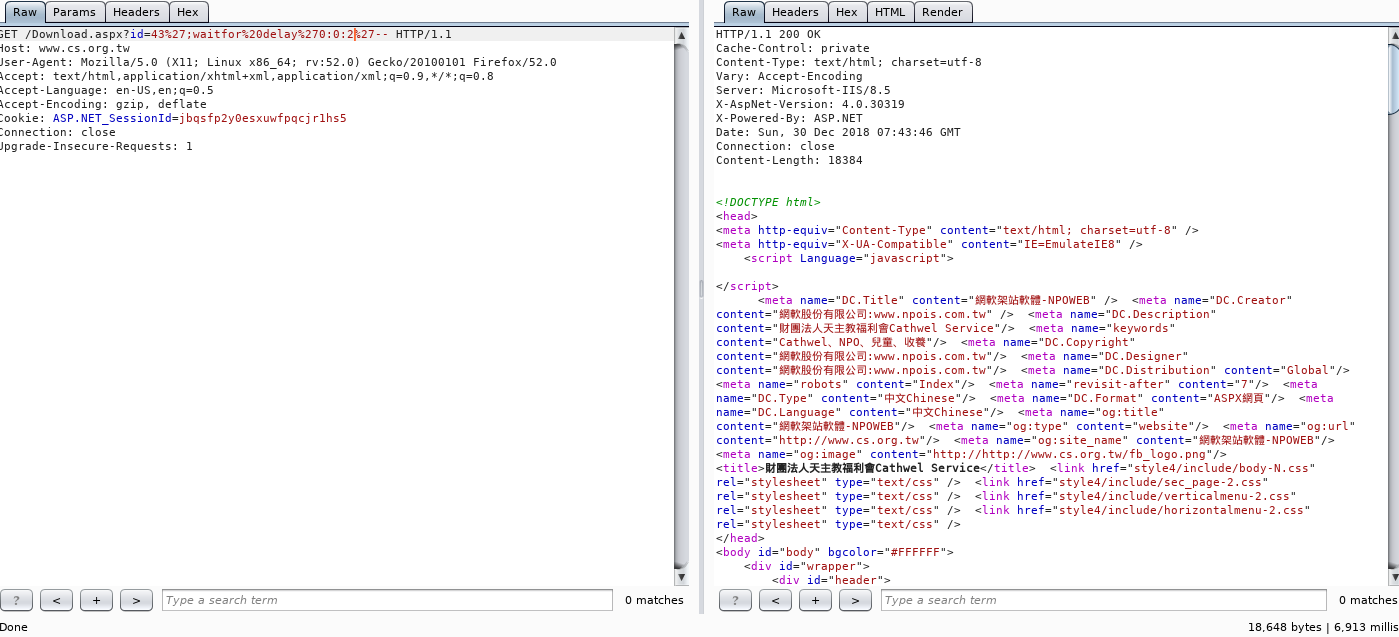
Task: Open response search help (?) button
Action: 735,600
